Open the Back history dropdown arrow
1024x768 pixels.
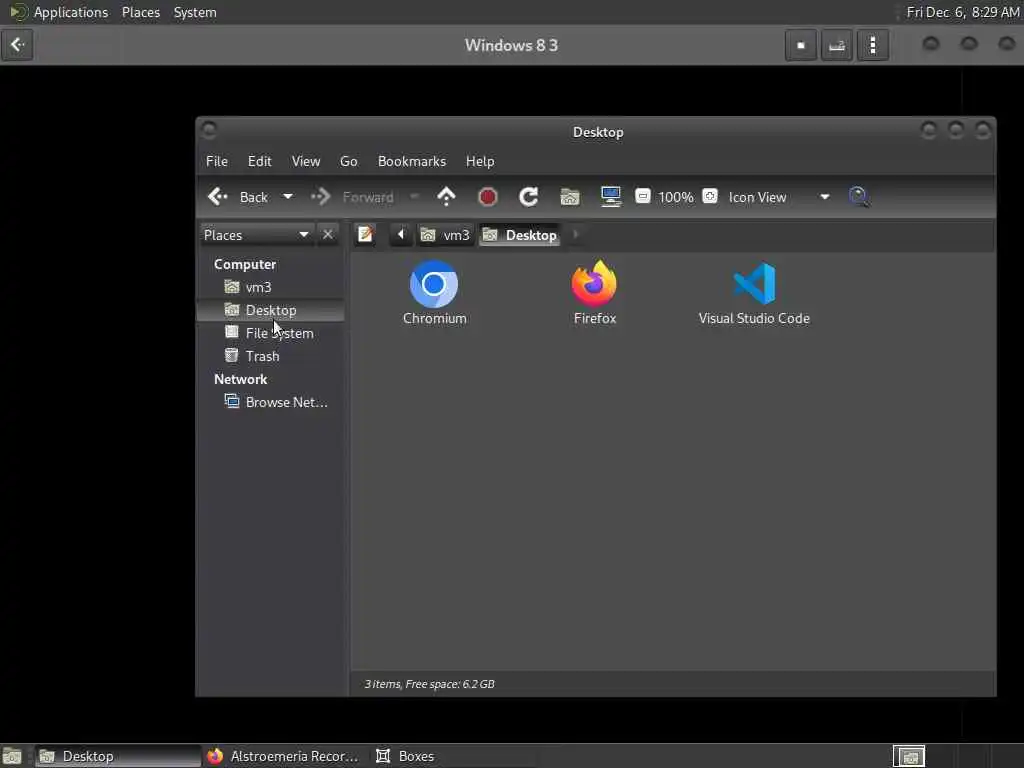(287, 197)
